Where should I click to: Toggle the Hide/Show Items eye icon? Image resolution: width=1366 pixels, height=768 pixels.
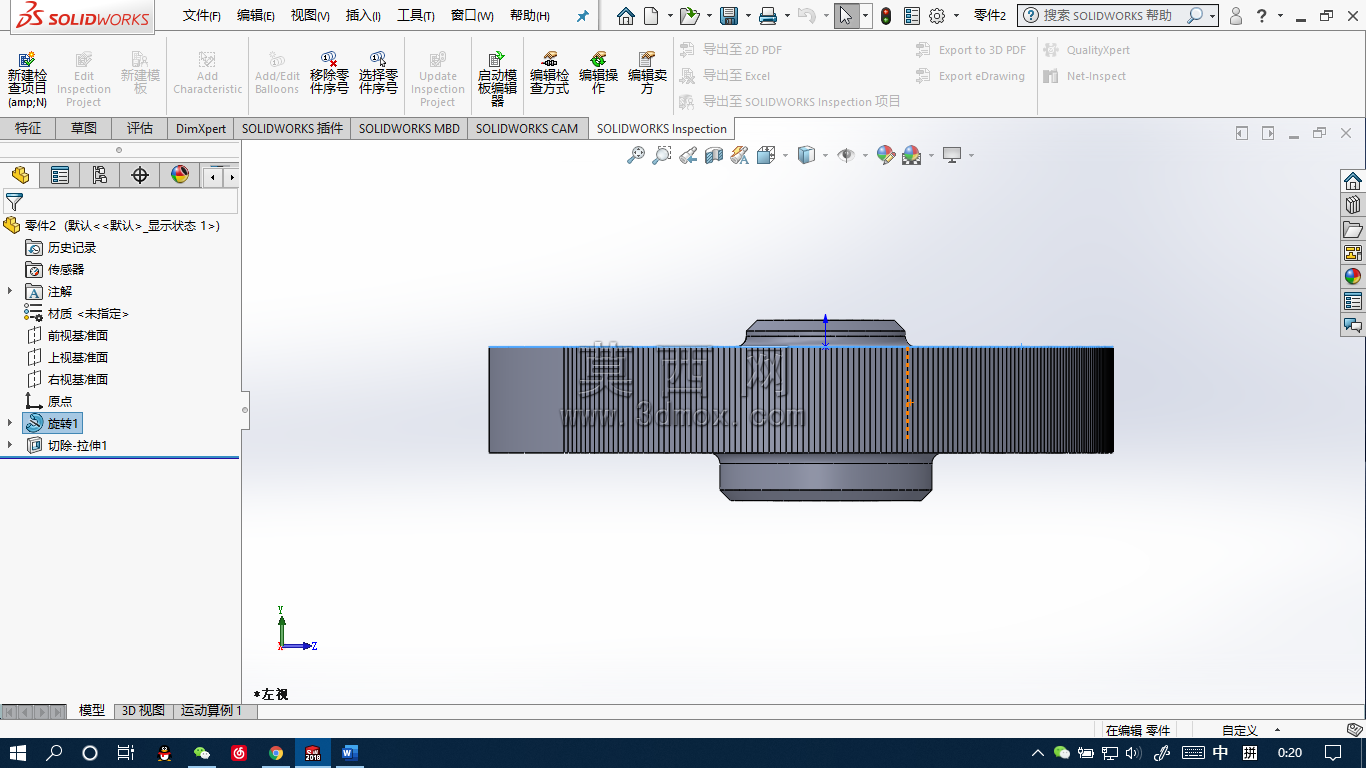click(846, 155)
